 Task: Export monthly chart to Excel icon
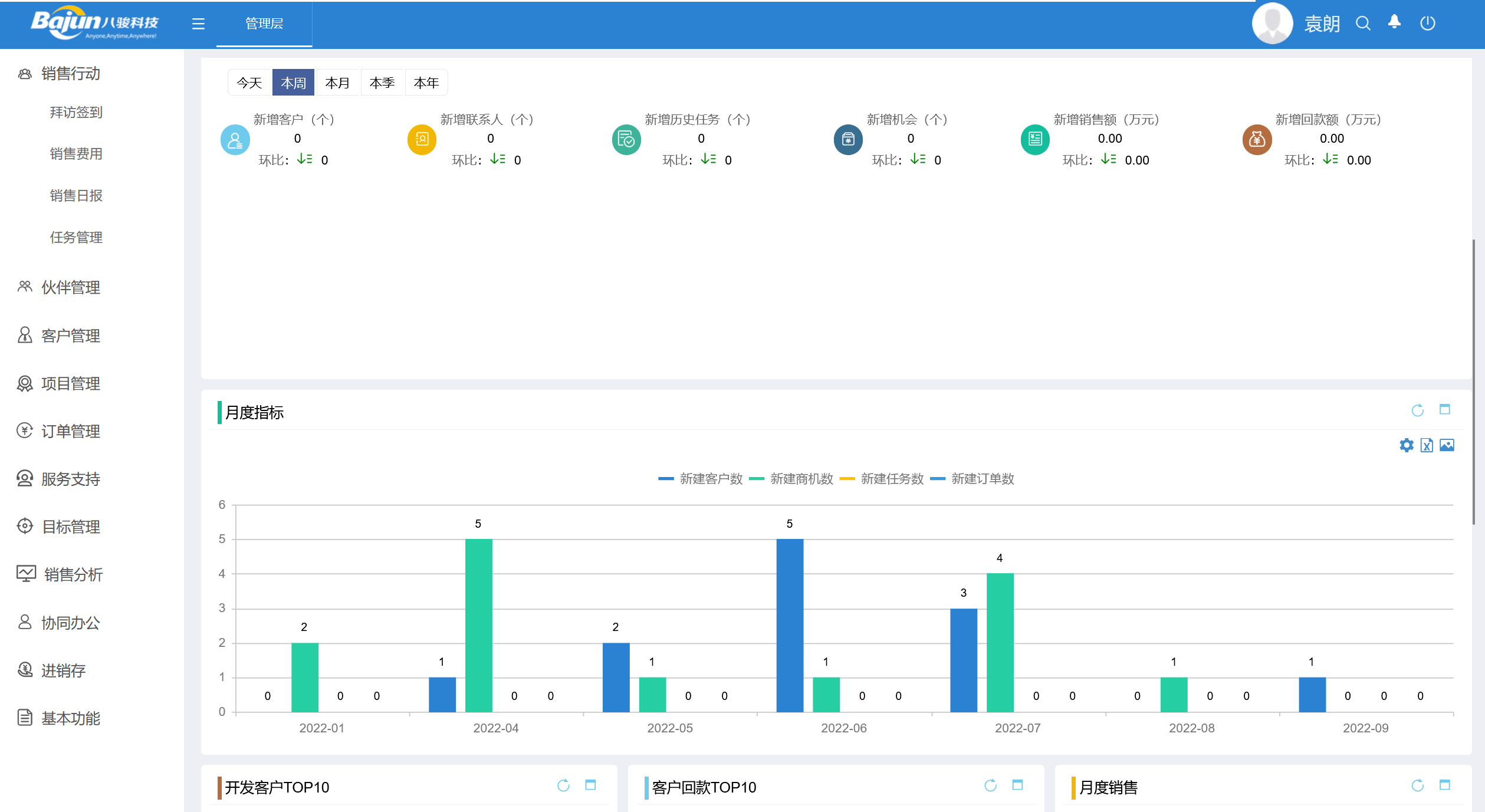point(1427,445)
